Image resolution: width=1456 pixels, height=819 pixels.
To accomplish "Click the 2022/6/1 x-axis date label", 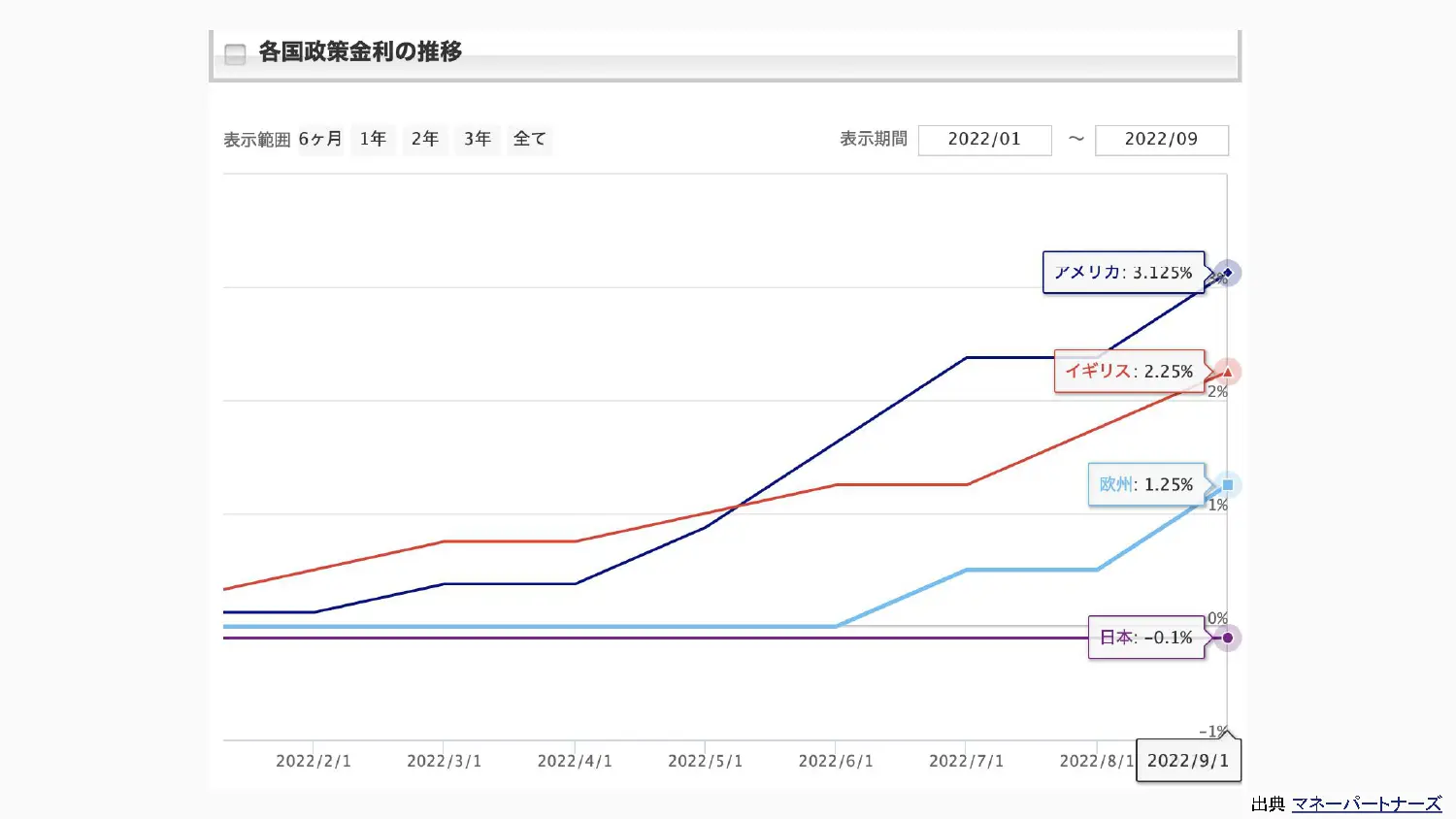I will [x=836, y=761].
